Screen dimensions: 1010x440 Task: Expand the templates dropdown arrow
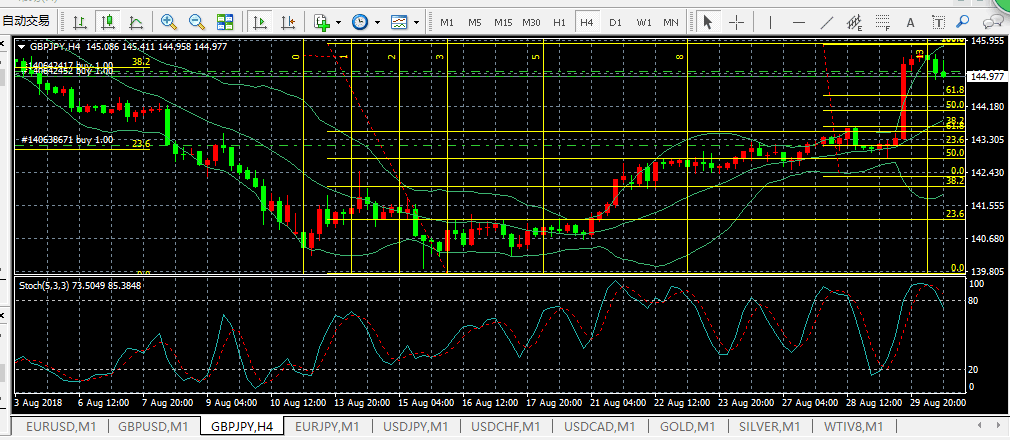click(x=416, y=23)
